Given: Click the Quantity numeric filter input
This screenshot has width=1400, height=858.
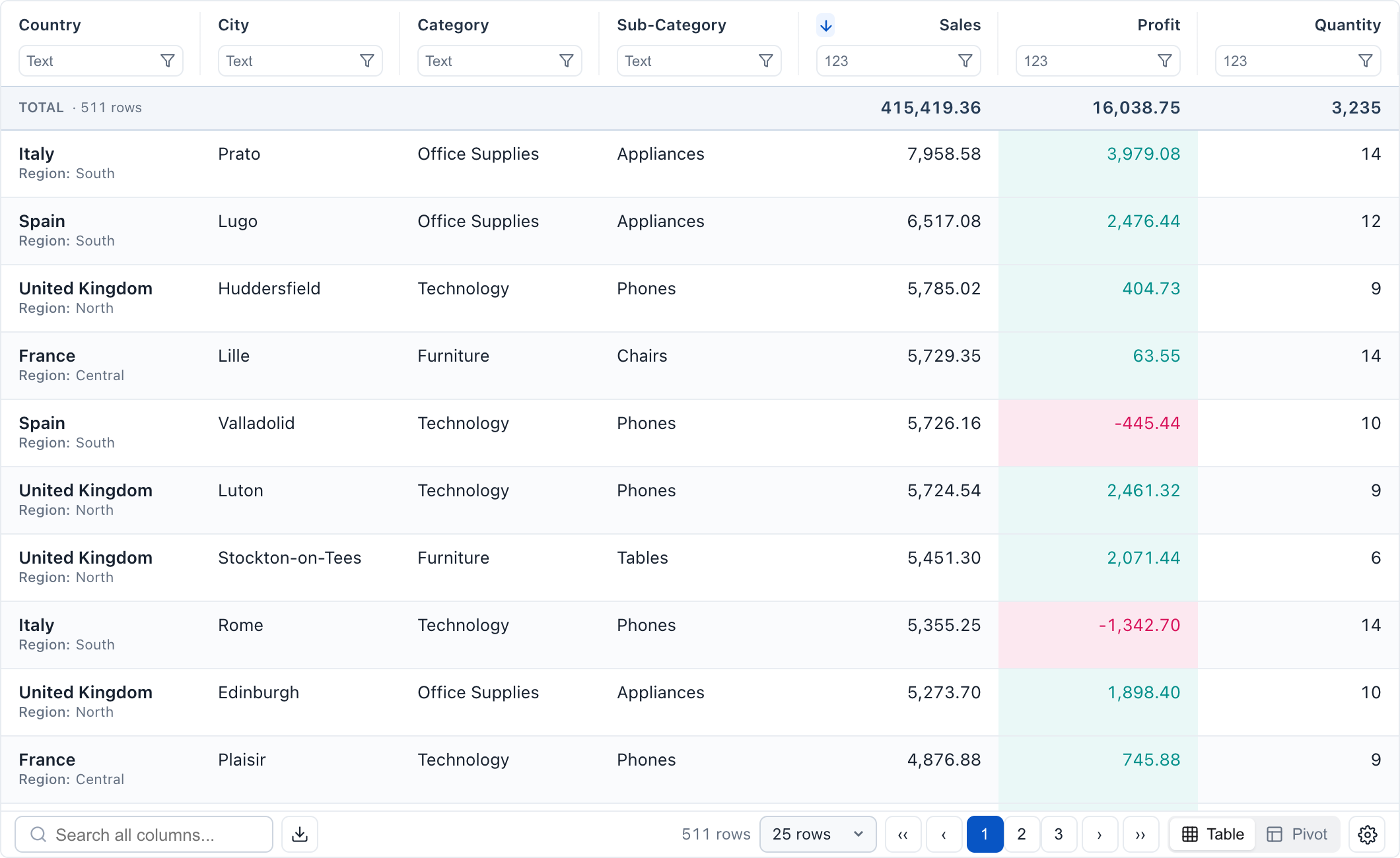Looking at the screenshot, I should [x=1298, y=61].
